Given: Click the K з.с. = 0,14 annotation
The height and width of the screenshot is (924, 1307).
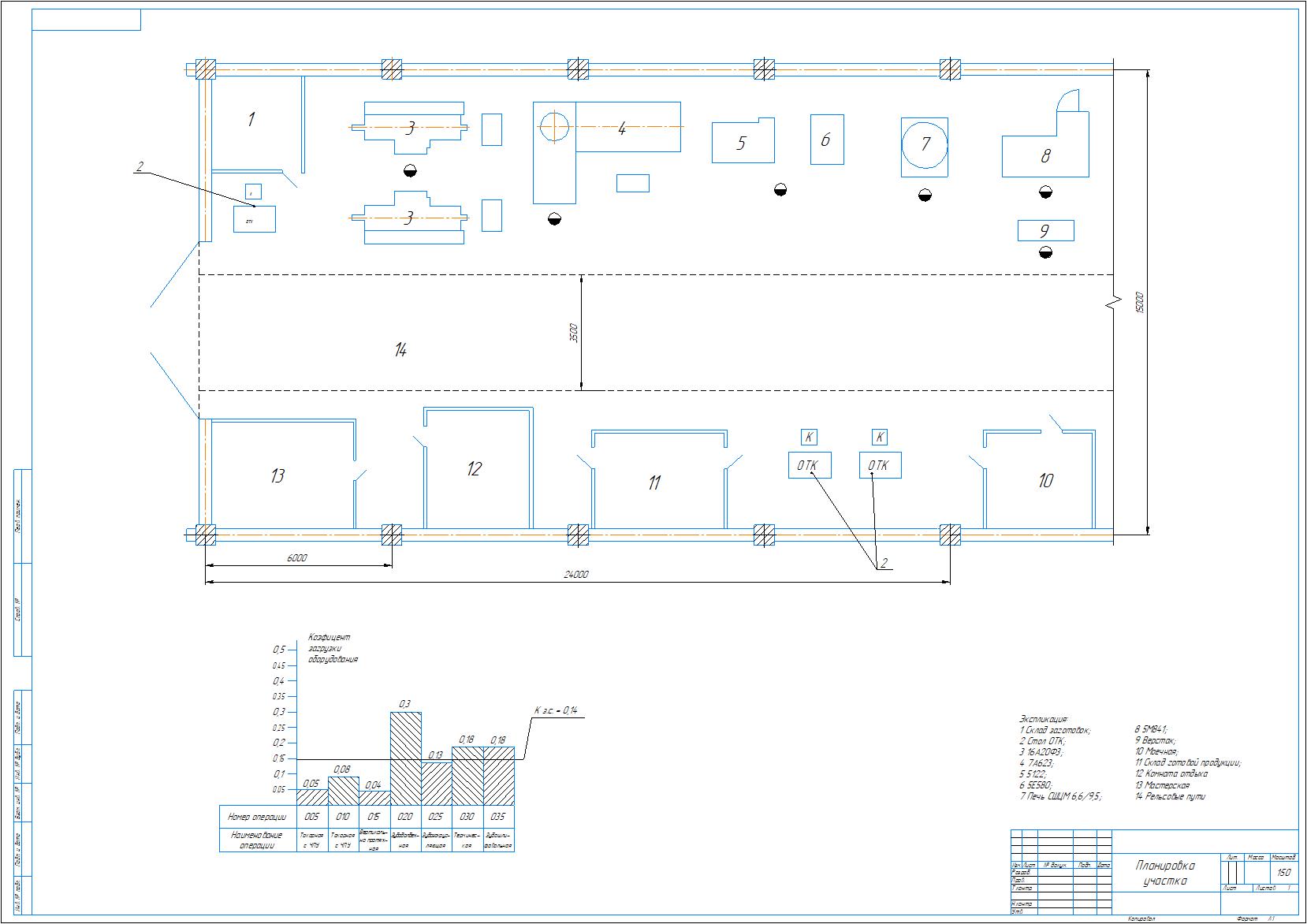Looking at the screenshot, I should tap(556, 710).
